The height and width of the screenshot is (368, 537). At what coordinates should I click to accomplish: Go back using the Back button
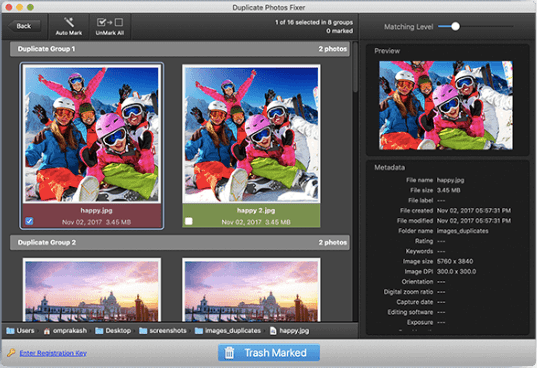click(x=24, y=26)
